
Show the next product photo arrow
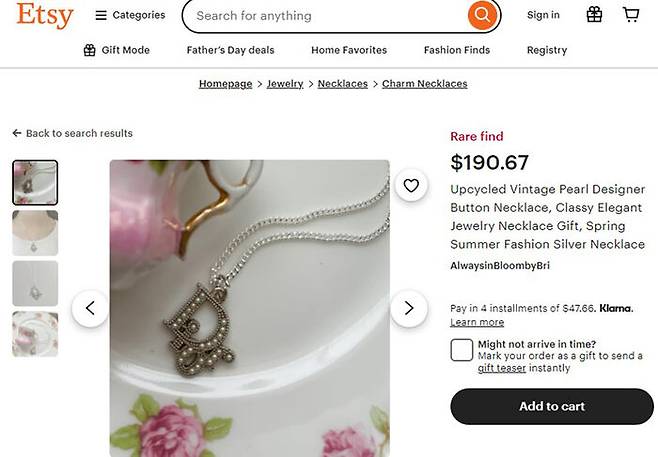click(408, 308)
